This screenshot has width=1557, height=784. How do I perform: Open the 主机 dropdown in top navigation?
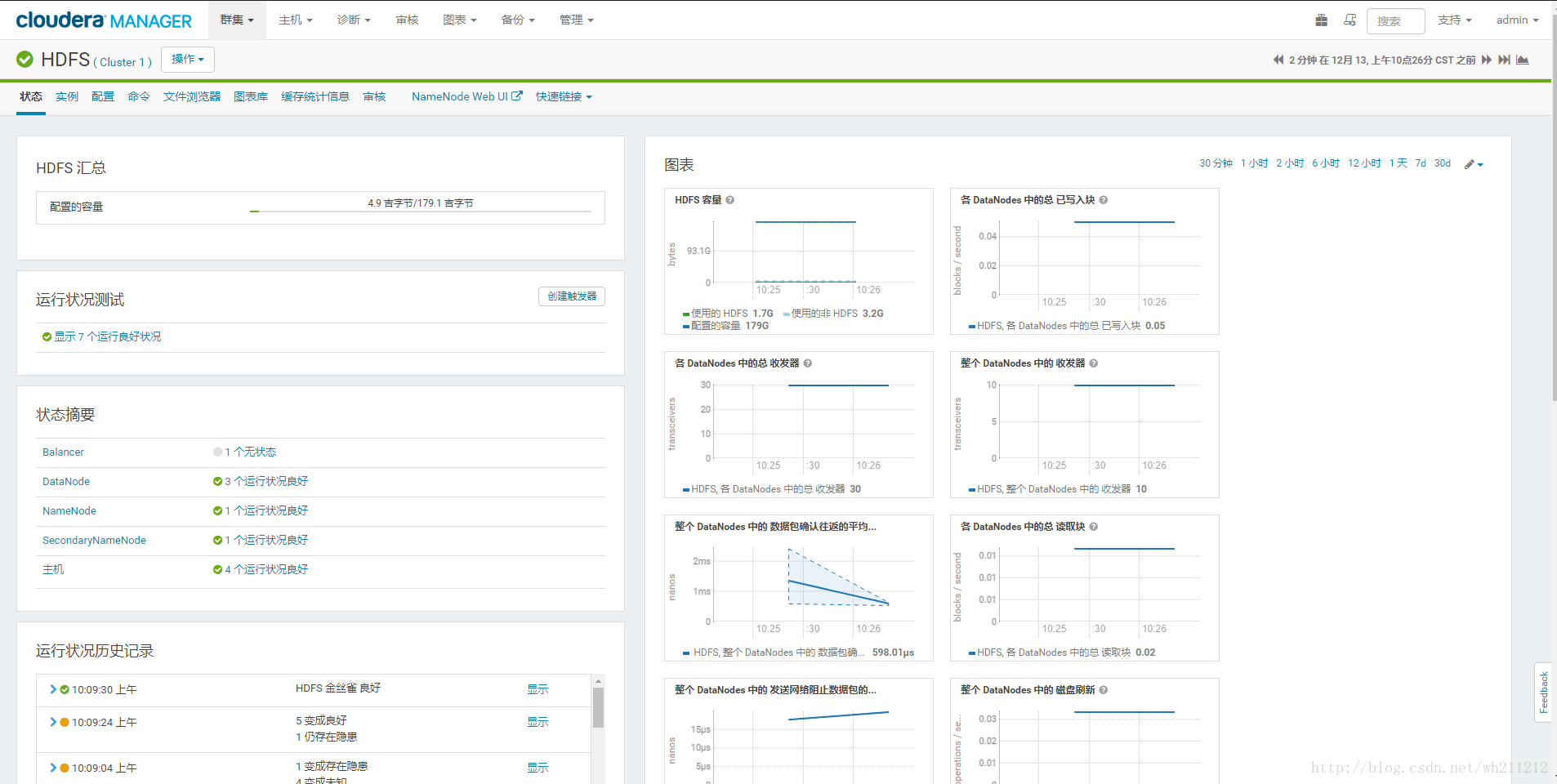pyautogui.click(x=296, y=20)
